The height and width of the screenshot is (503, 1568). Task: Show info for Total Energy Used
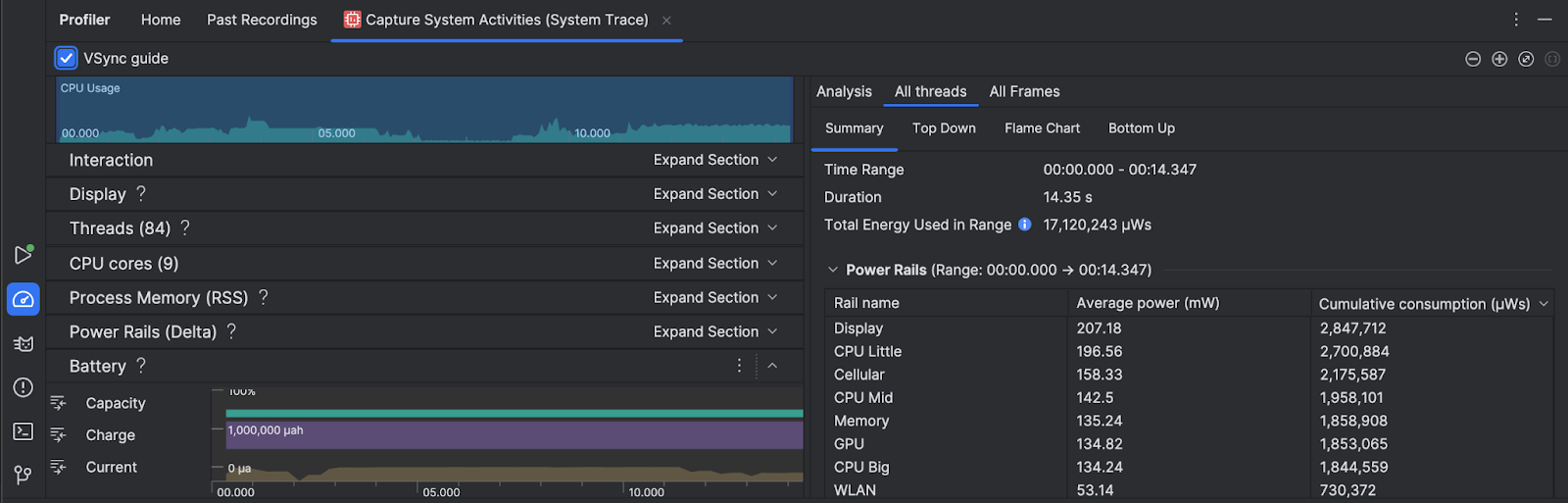(1025, 225)
